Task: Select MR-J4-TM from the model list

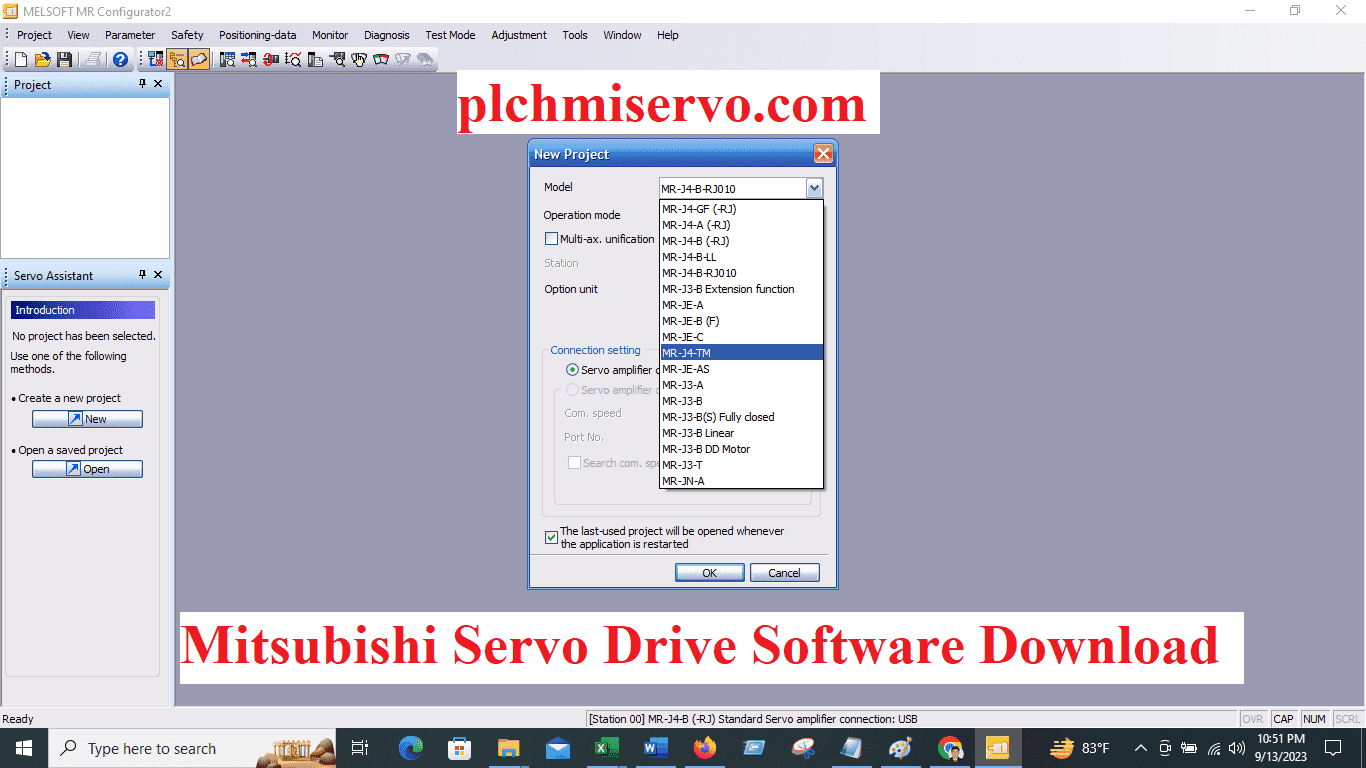Action: pyautogui.click(x=688, y=352)
